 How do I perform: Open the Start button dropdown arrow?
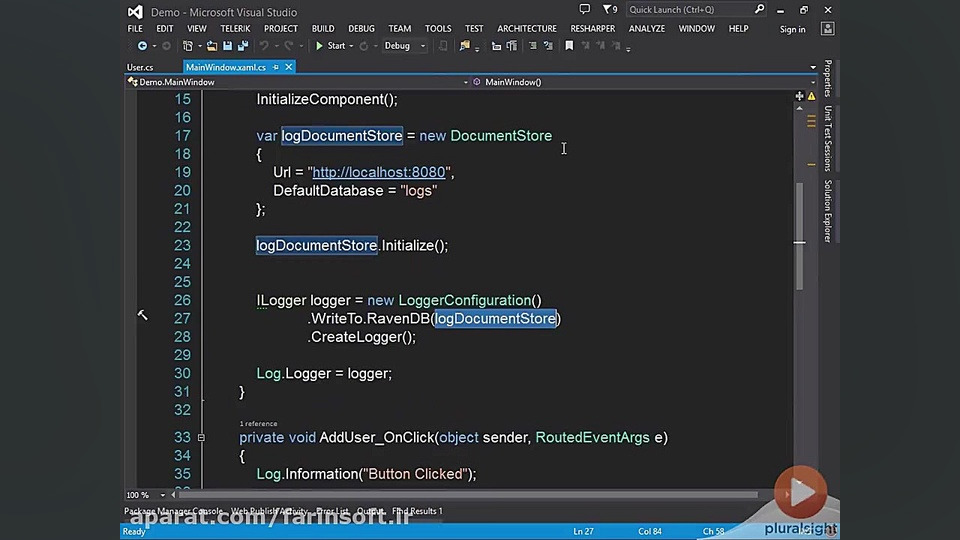[351, 46]
